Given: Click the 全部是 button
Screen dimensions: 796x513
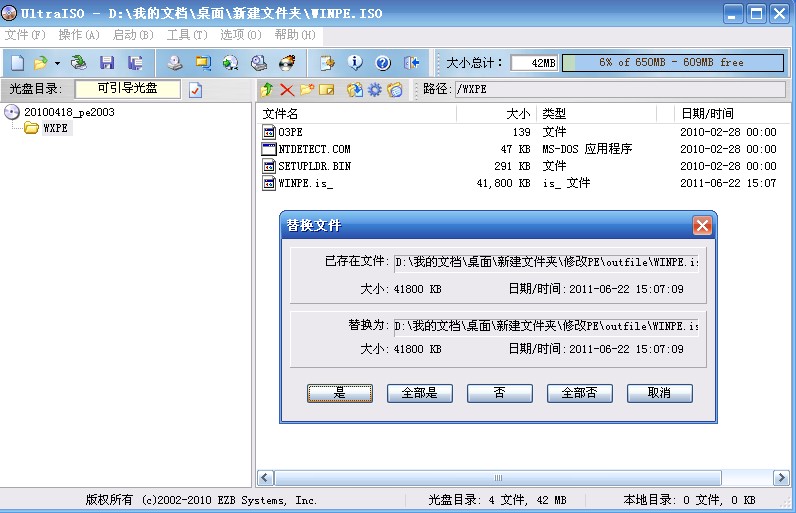Looking at the screenshot, I should click(x=420, y=393).
